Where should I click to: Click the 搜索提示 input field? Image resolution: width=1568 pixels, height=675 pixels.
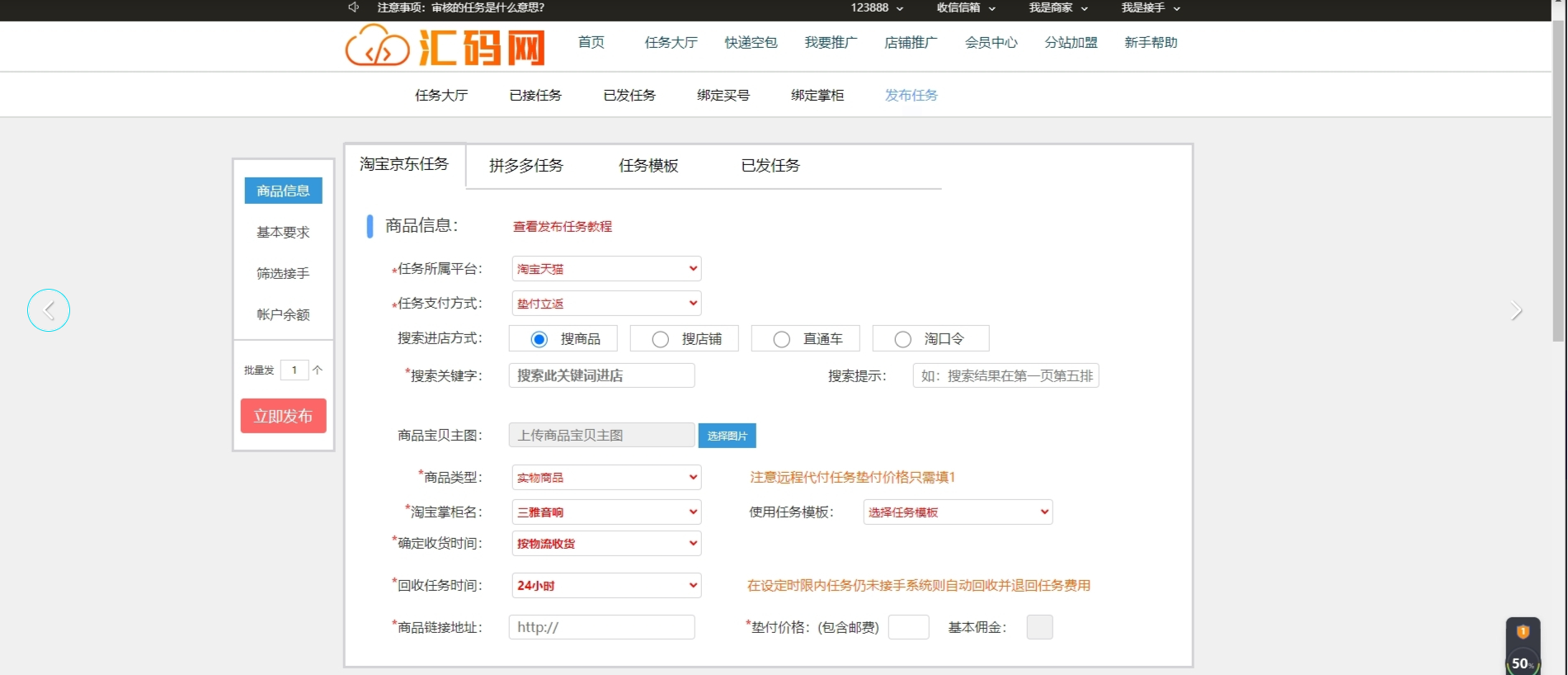click(x=1005, y=376)
